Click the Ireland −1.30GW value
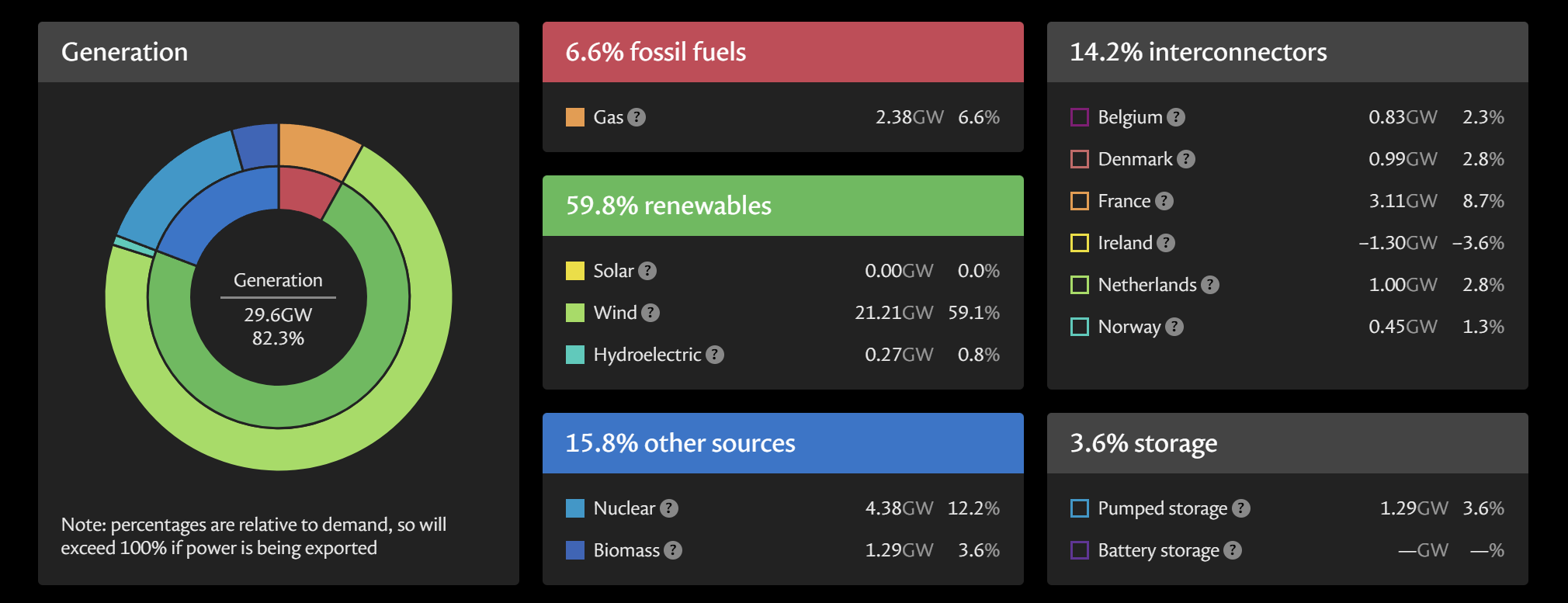1568x603 pixels. [1398, 243]
